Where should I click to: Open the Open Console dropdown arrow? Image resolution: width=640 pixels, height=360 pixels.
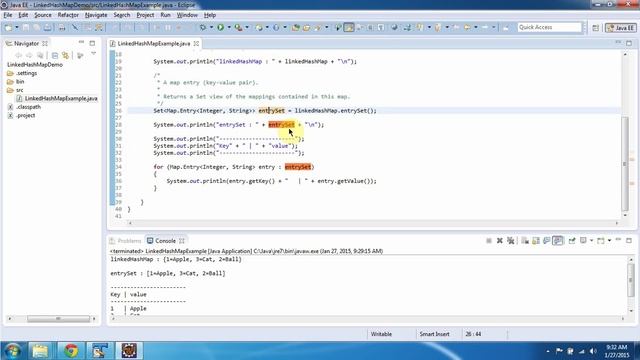pyautogui.click(x=609, y=241)
